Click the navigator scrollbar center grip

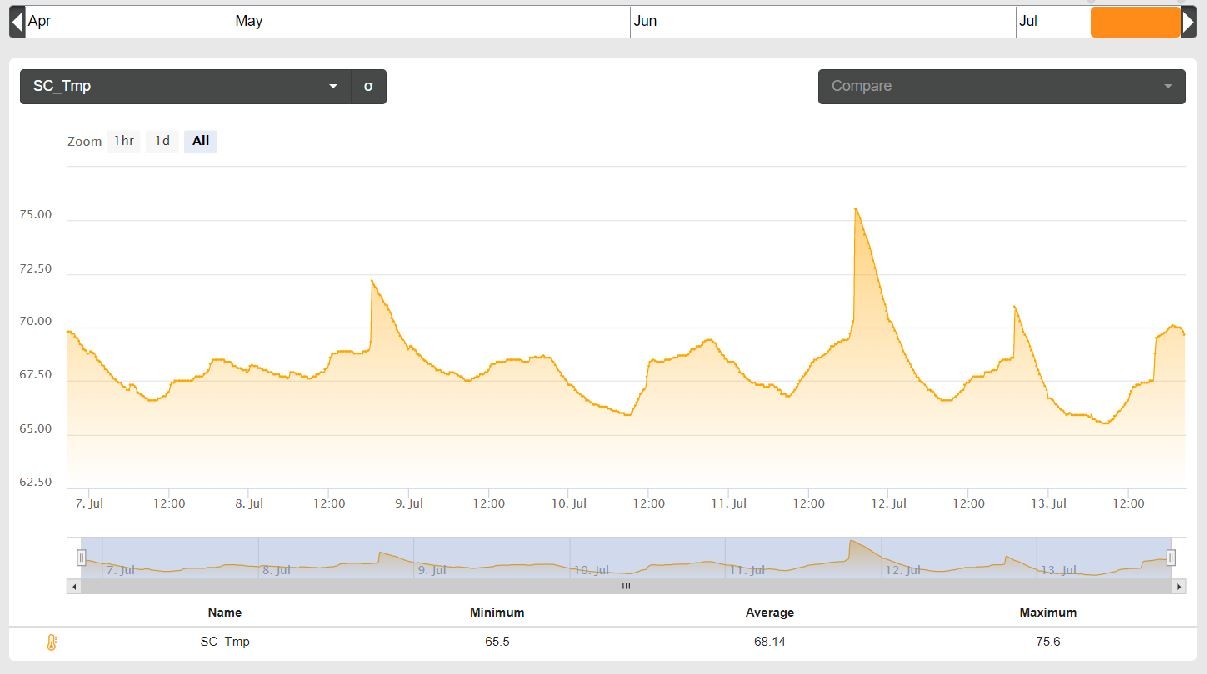(626, 586)
